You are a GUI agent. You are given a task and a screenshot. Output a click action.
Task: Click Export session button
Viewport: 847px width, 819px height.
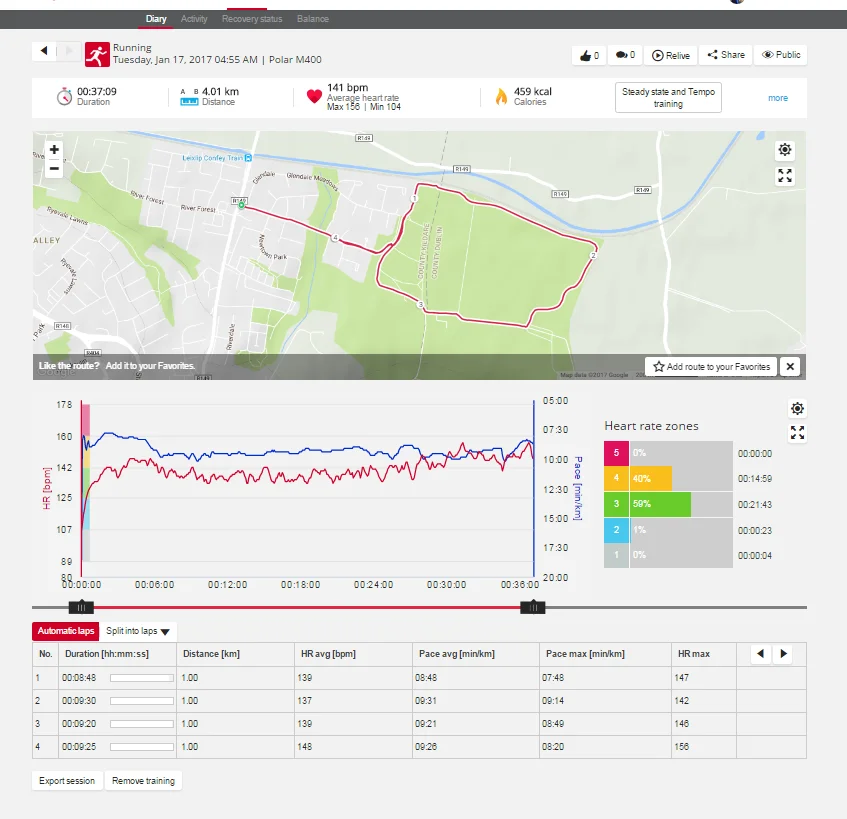[x=67, y=781]
